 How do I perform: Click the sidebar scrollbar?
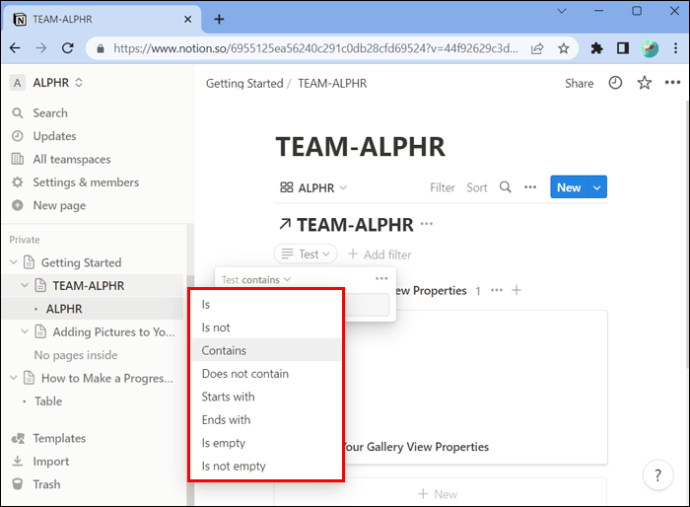pos(190,365)
